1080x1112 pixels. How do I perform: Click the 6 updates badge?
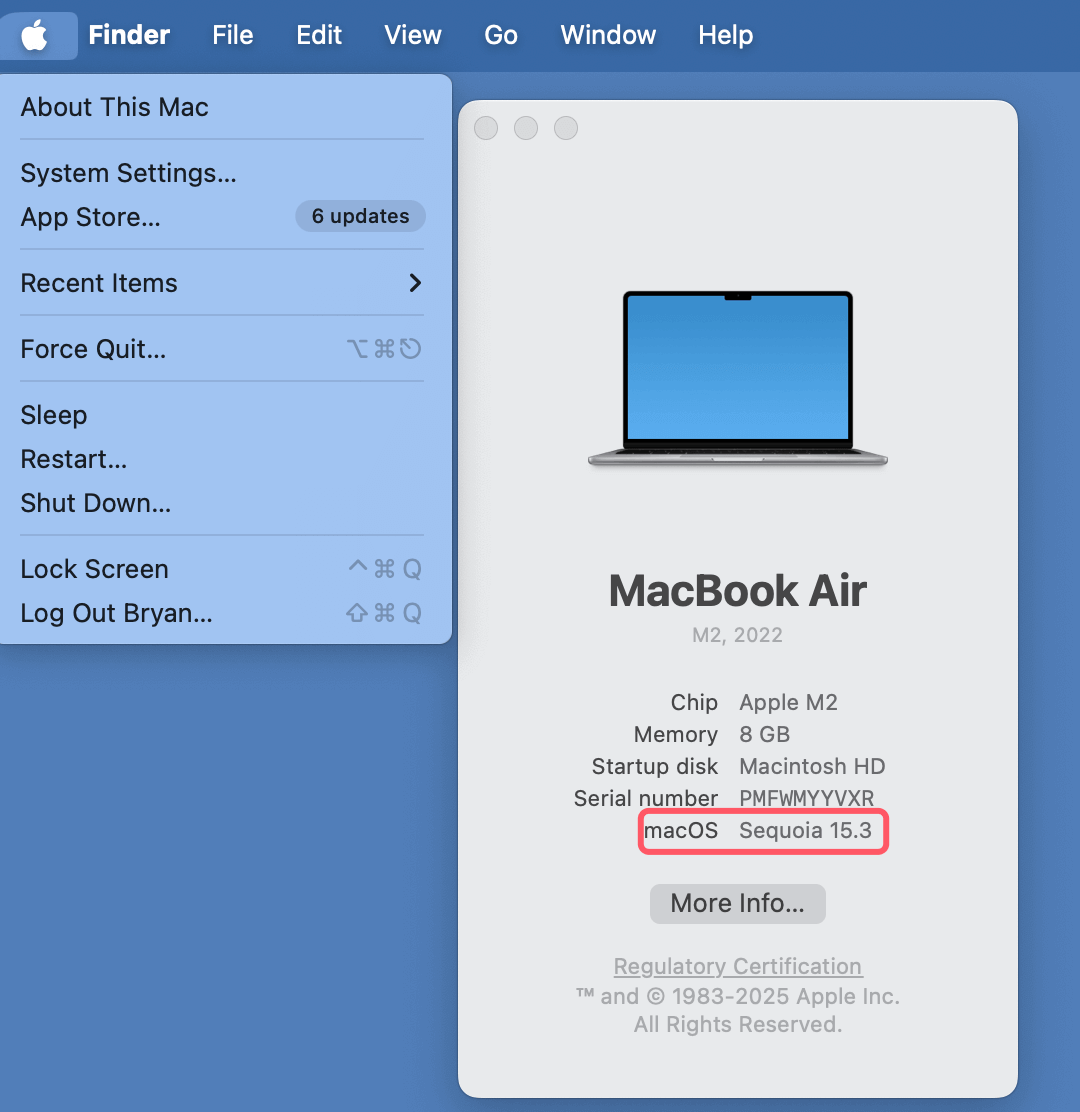tap(360, 216)
